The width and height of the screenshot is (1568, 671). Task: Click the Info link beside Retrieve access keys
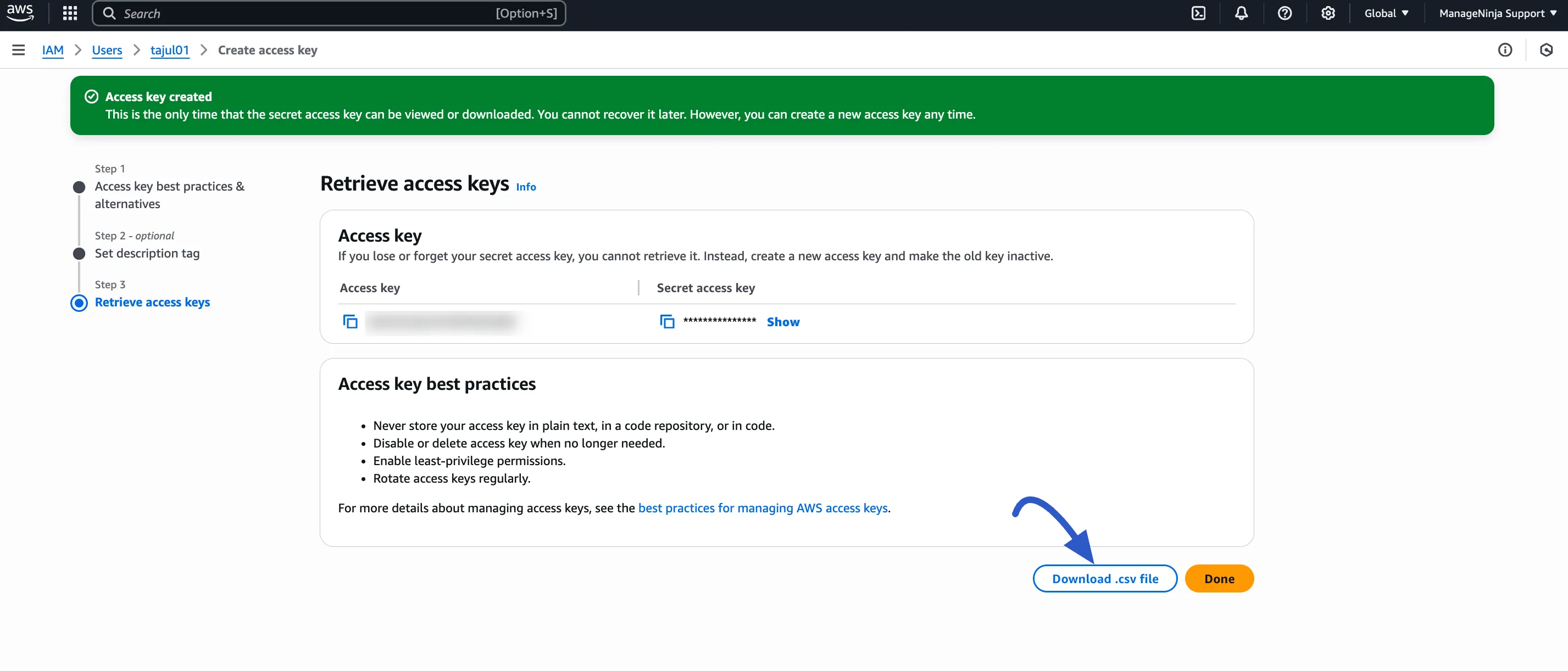pos(526,187)
